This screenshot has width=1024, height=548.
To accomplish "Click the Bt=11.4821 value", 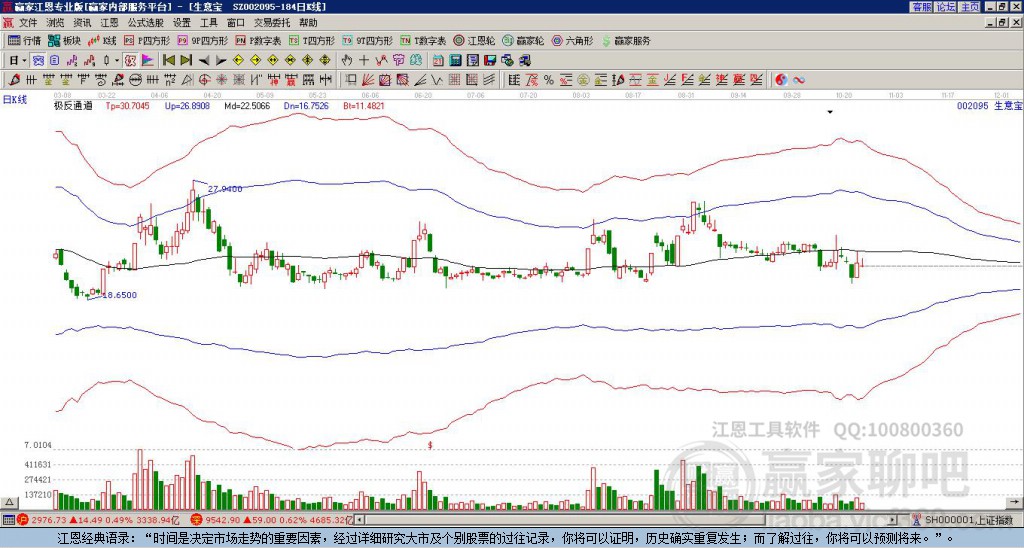I will click(x=364, y=105).
